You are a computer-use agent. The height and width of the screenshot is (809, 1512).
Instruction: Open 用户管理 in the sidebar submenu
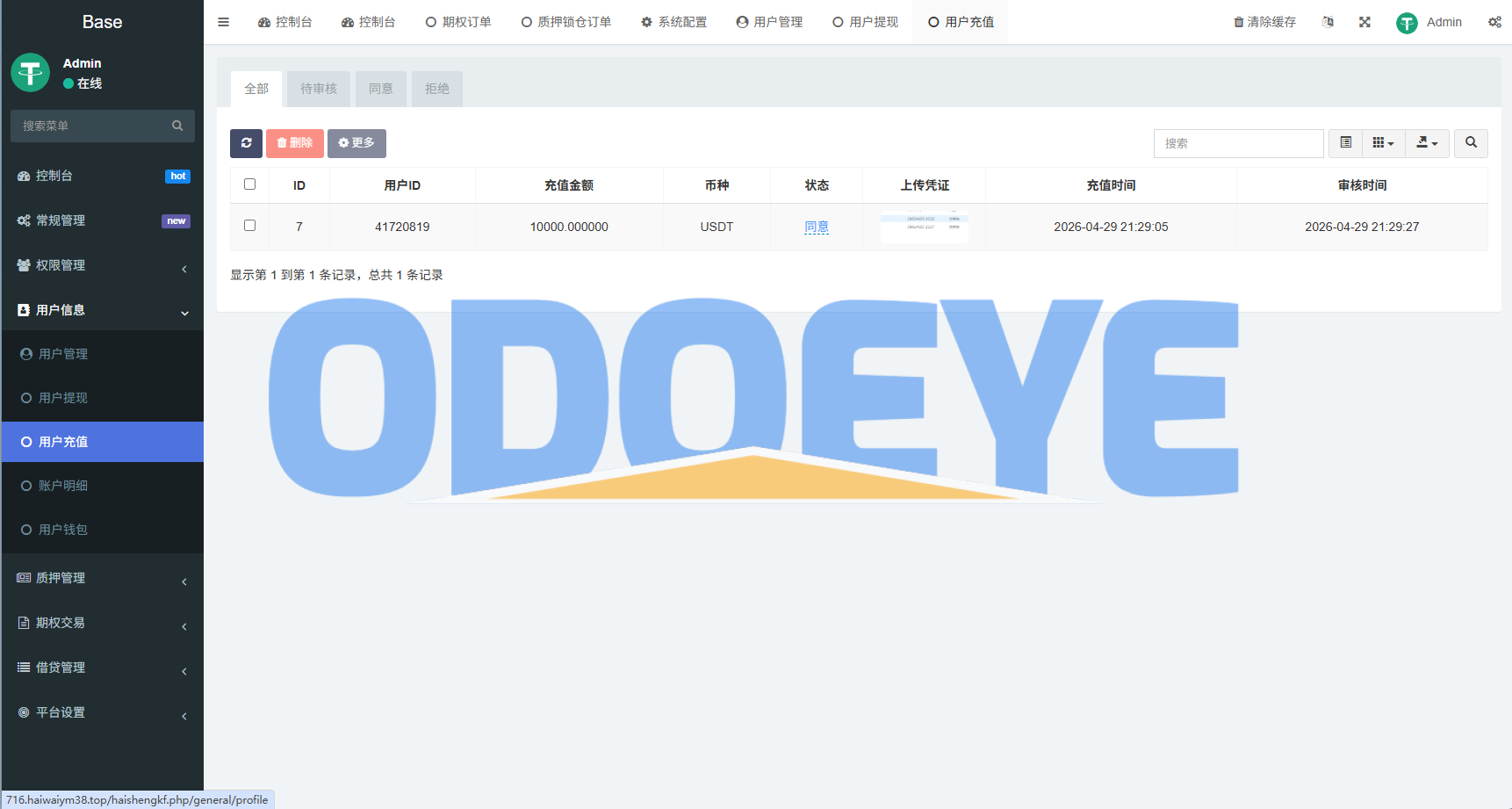103,354
